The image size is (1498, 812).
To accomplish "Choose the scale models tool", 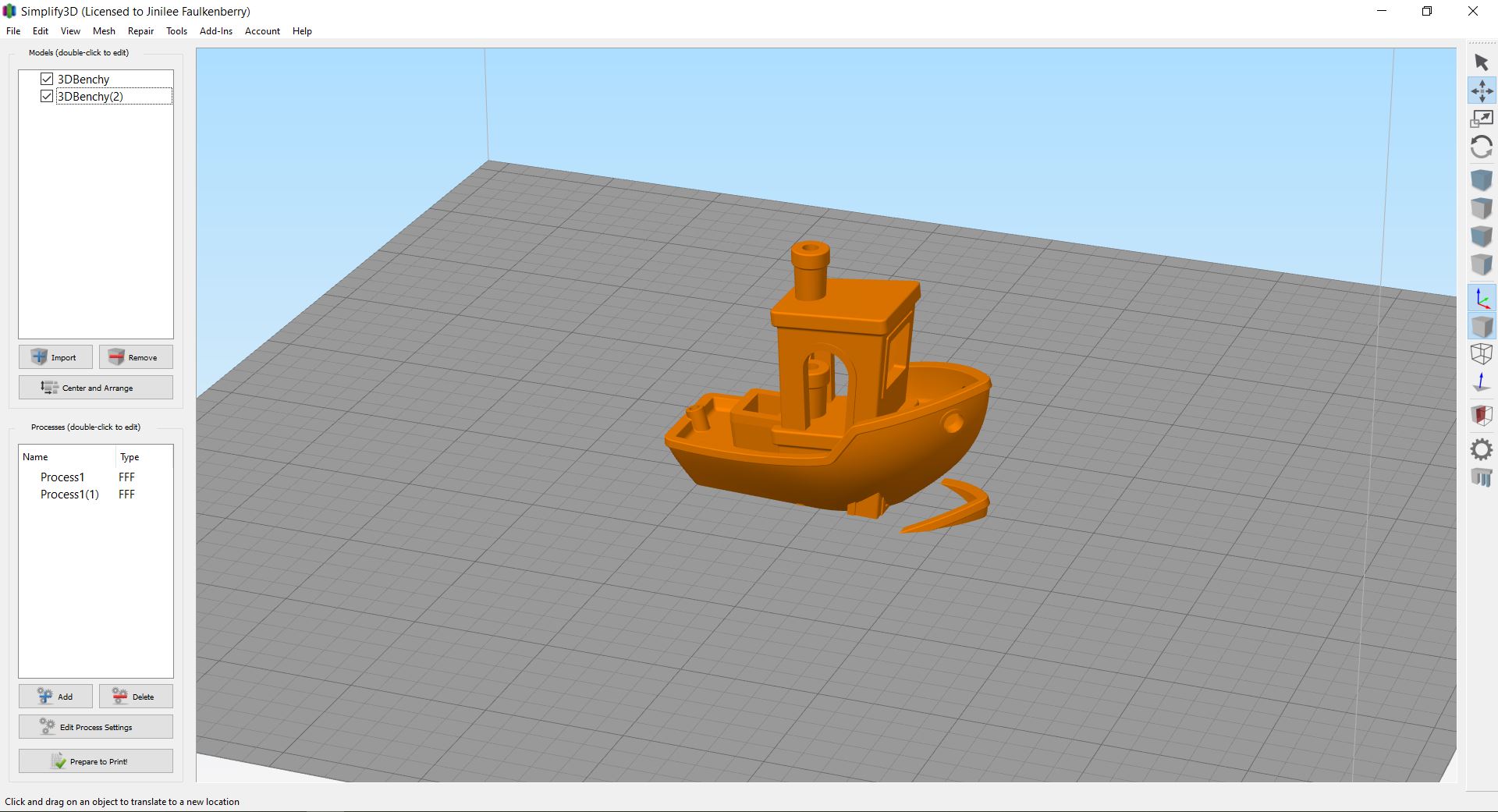I will tap(1481, 119).
